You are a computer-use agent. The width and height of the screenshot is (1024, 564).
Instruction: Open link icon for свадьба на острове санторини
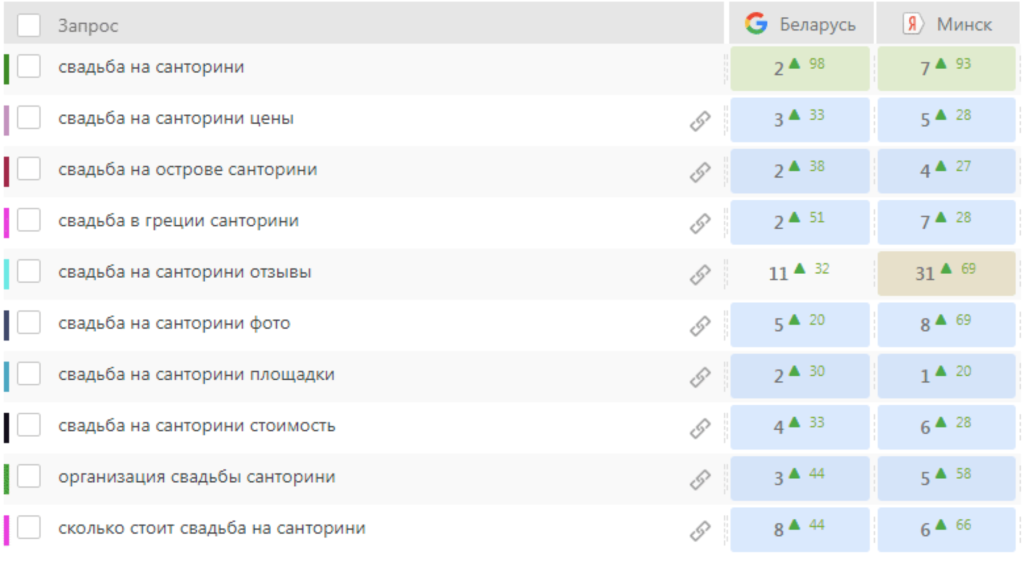pos(700,172)
